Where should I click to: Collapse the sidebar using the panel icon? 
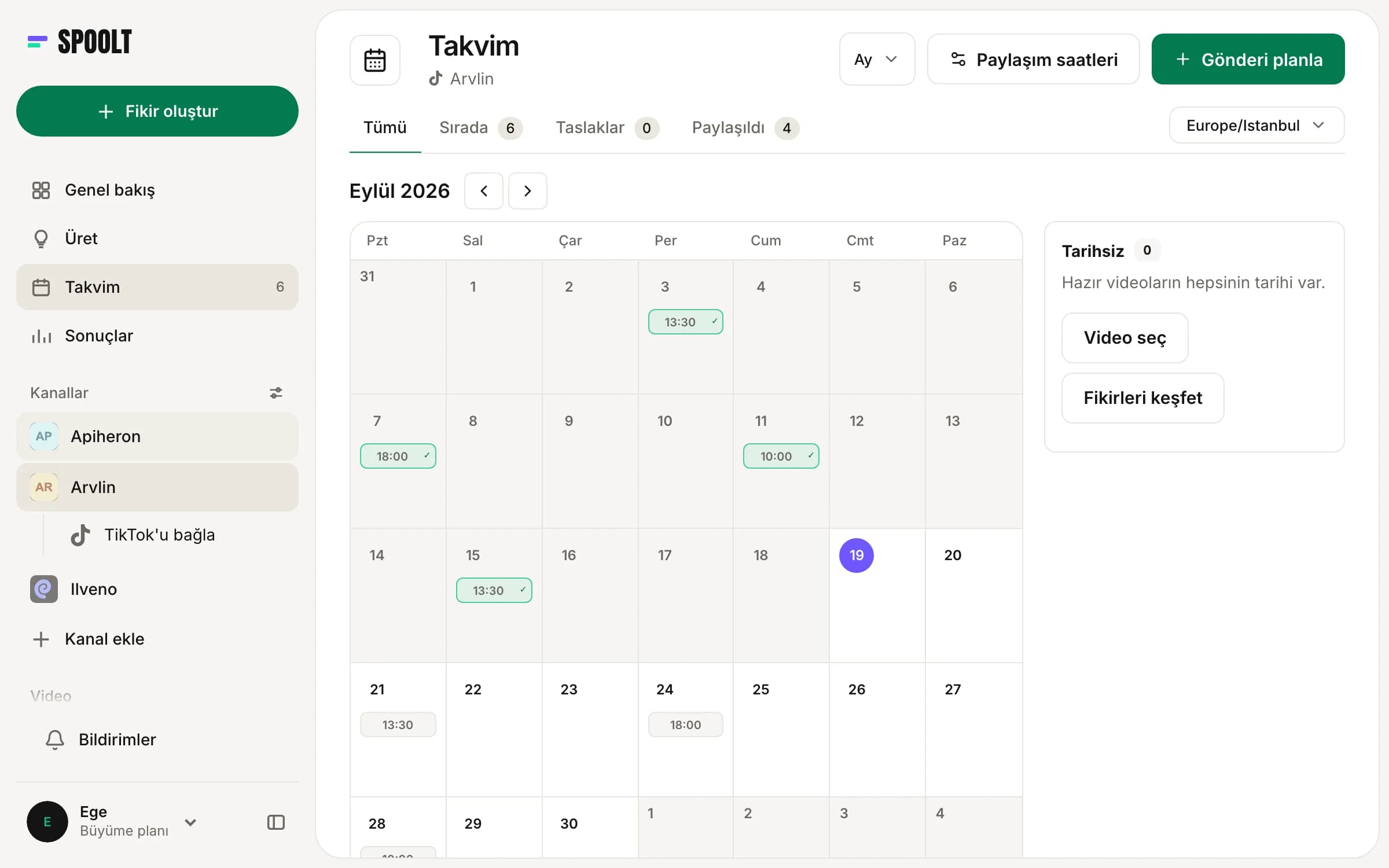click(276, 822)
